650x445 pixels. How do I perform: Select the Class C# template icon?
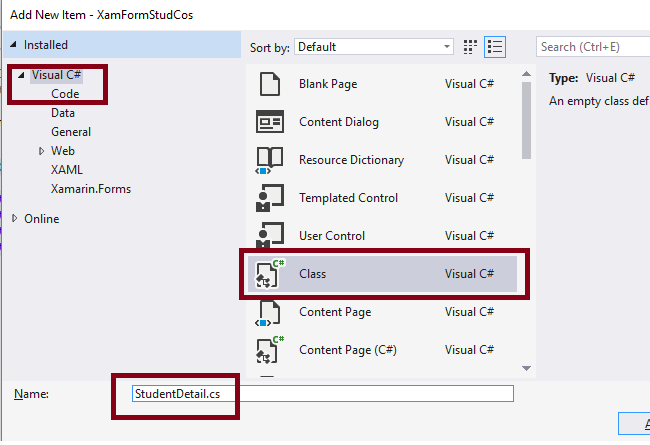tap(270, 274)
